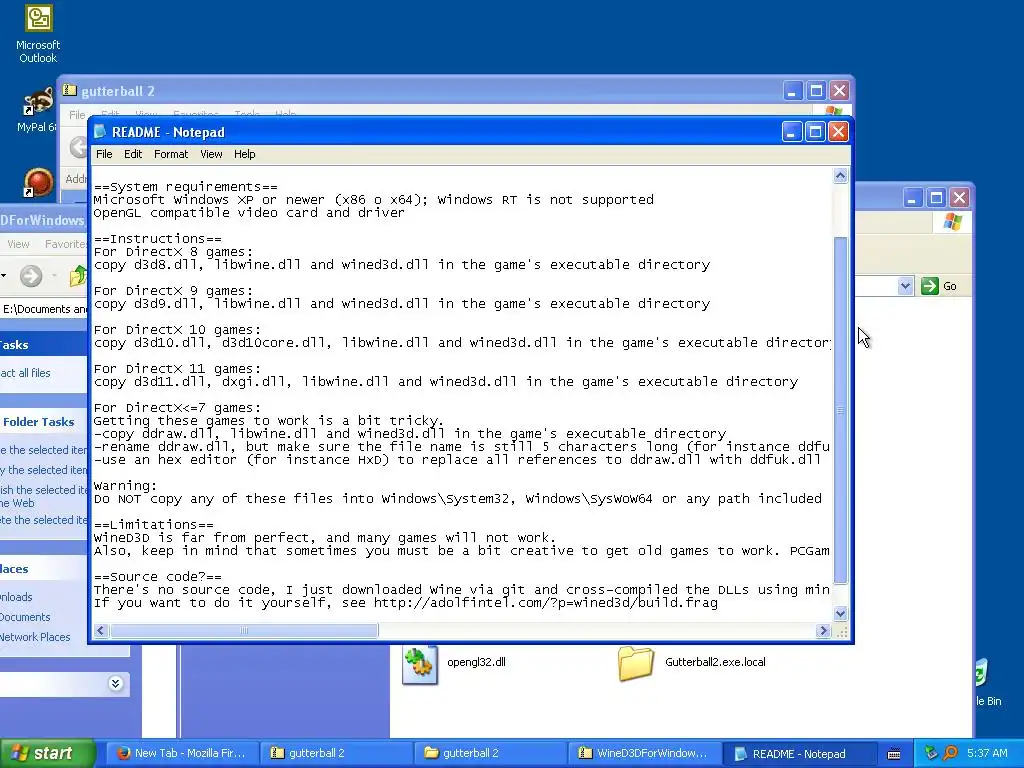Click the Windows flag logo in Explorer window
The height and width of the screenshot is (768, 1024).
click(x=952, y=222)
